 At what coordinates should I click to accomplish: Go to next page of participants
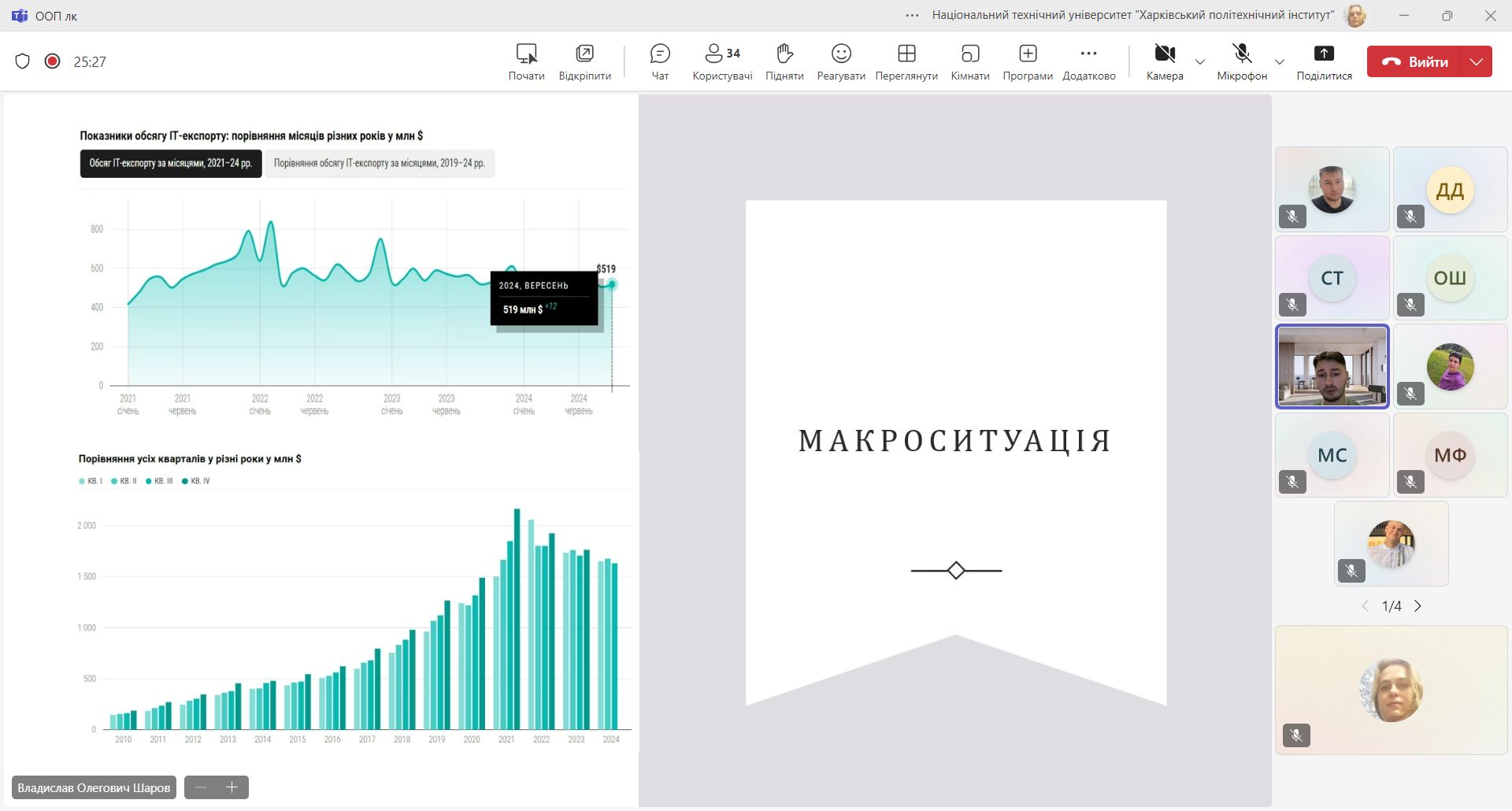1418,606
